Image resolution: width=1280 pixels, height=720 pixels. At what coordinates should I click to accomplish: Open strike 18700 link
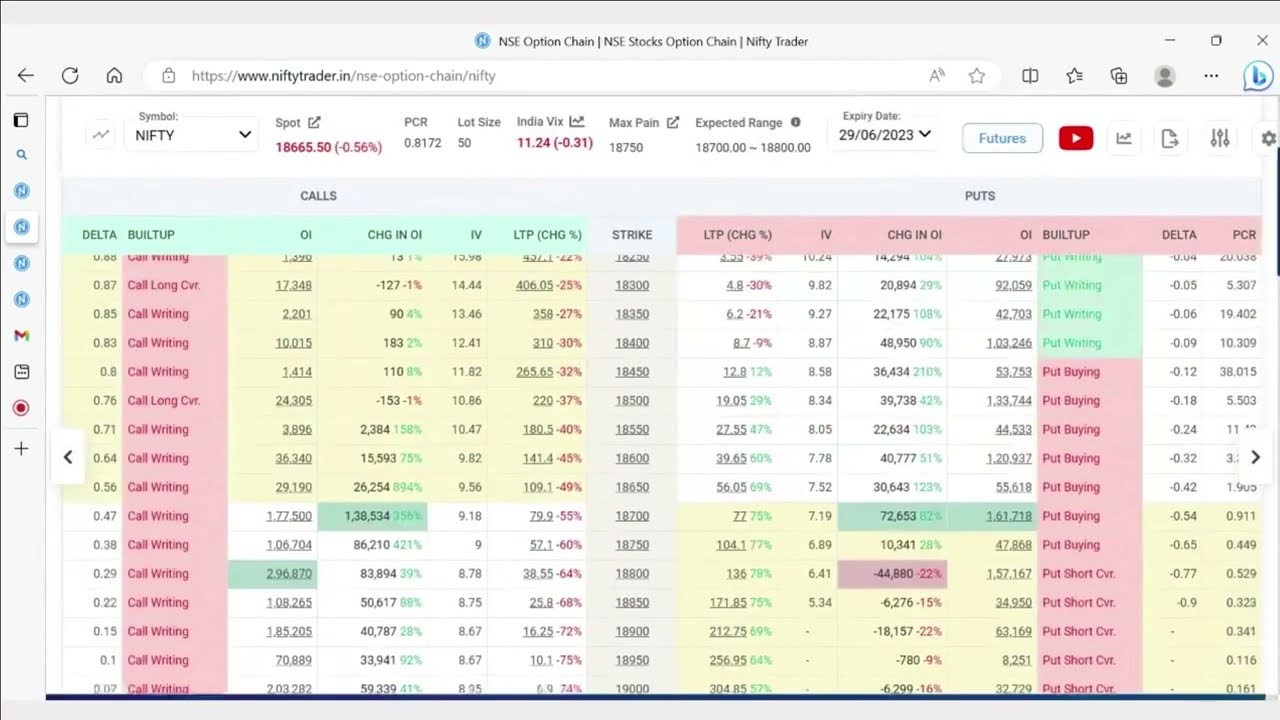click(x=632, y=516)
